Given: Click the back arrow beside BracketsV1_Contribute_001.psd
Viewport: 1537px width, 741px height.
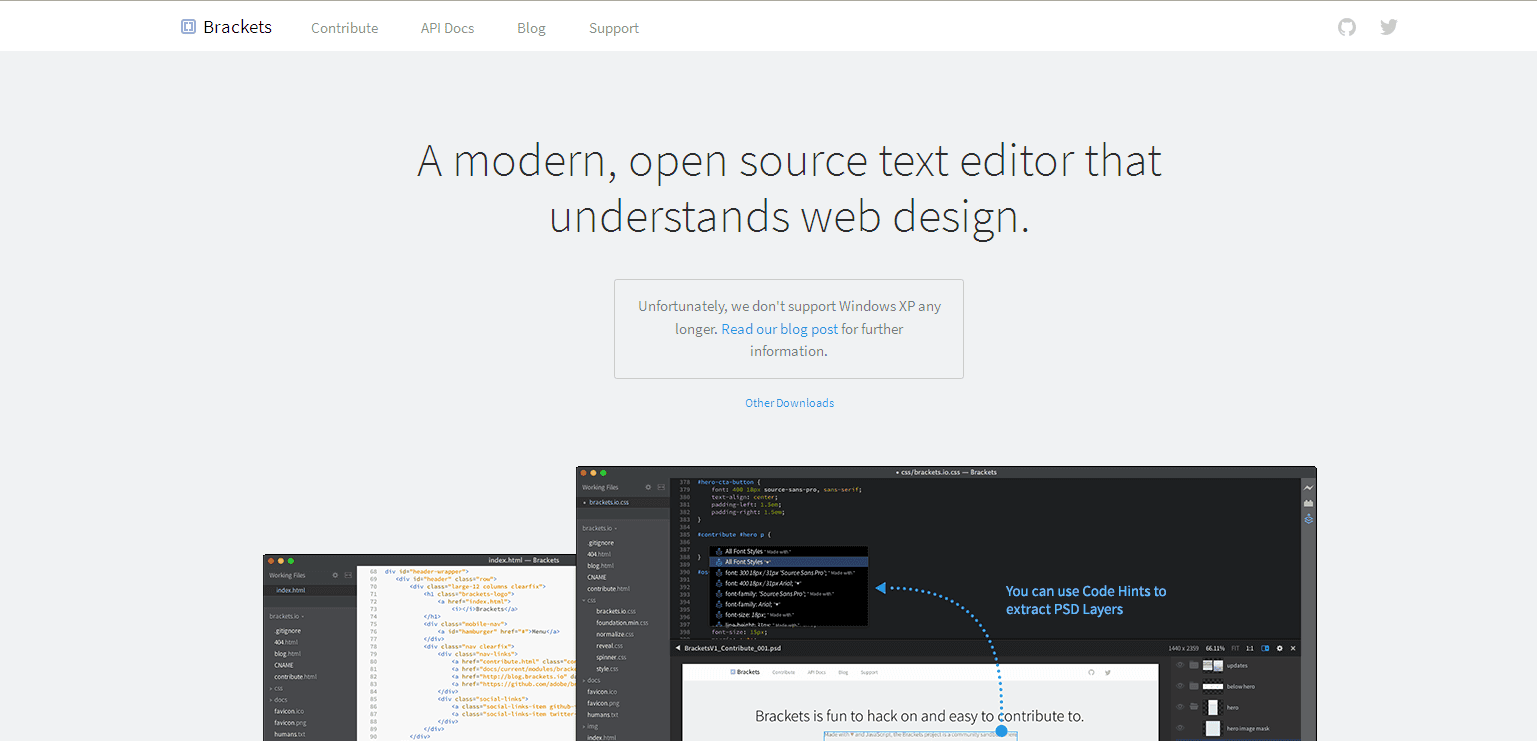Looking at the screenshot, I should click(x=678, y=648).
